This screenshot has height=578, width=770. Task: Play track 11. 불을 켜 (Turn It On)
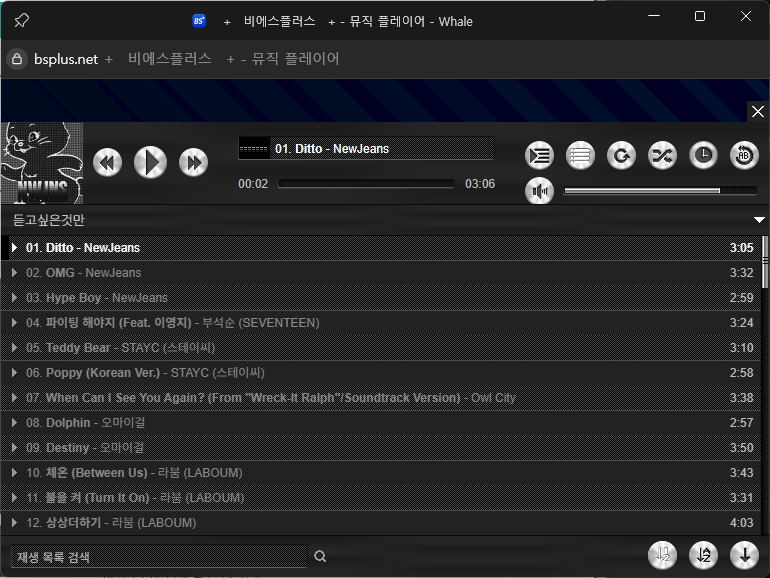point(381,498)
